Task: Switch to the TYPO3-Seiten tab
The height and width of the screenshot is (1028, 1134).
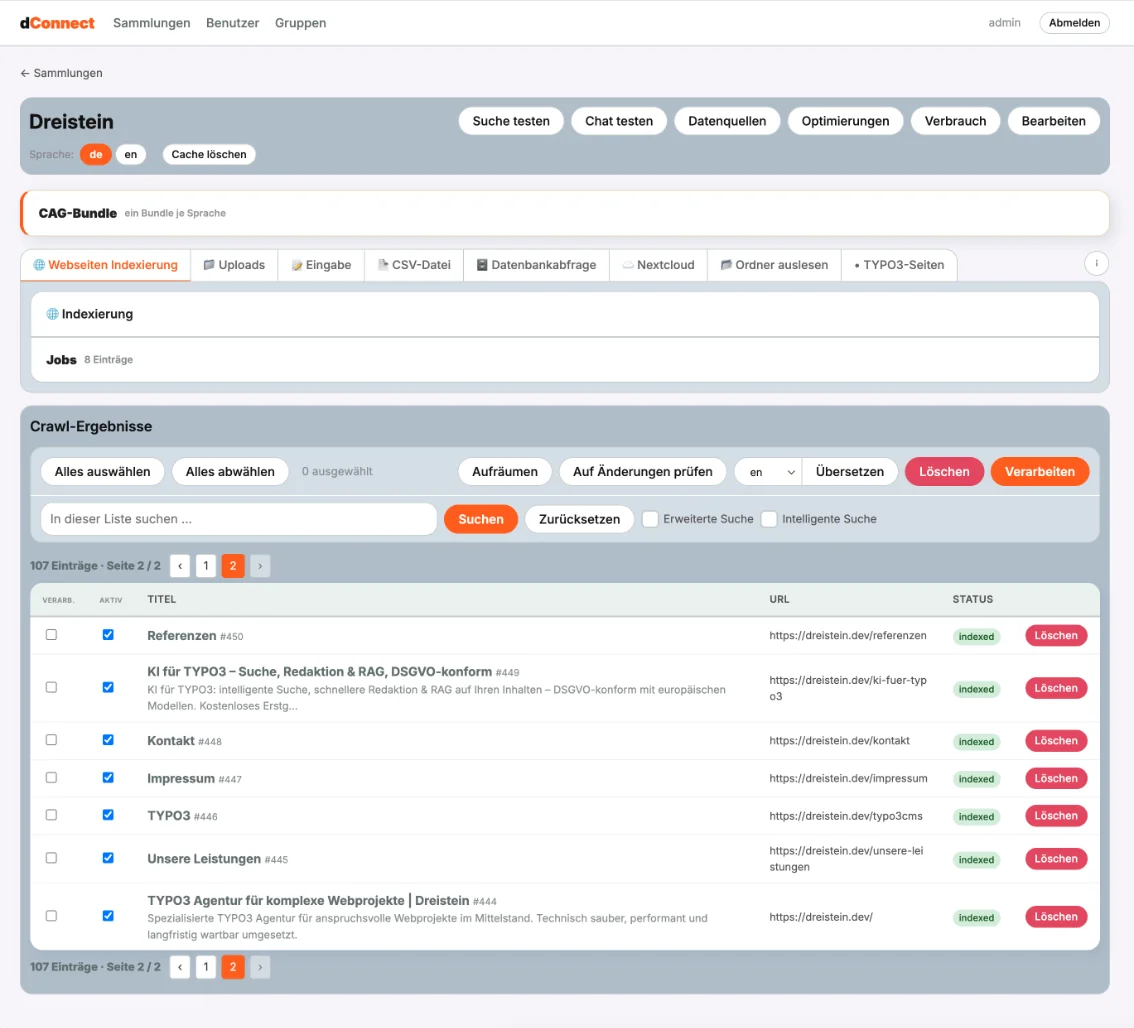Action: click(899, 265)
